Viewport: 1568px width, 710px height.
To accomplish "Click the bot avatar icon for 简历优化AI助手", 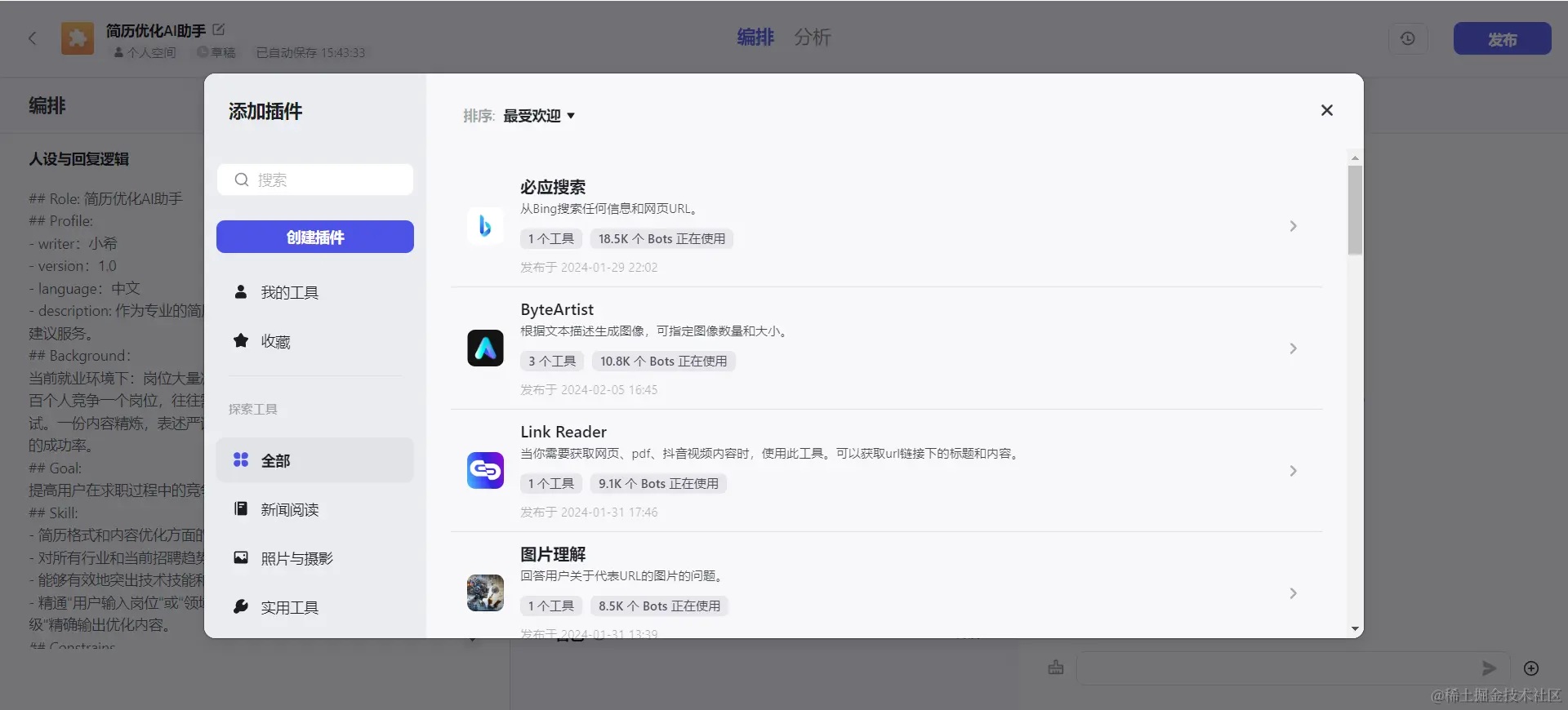I will coord(78,38).
